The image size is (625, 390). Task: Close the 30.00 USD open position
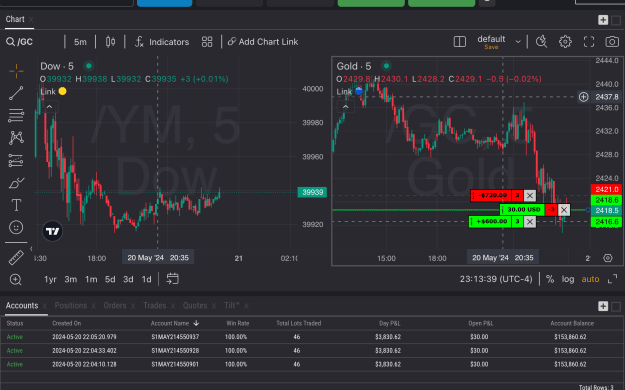tap(564, 210)
